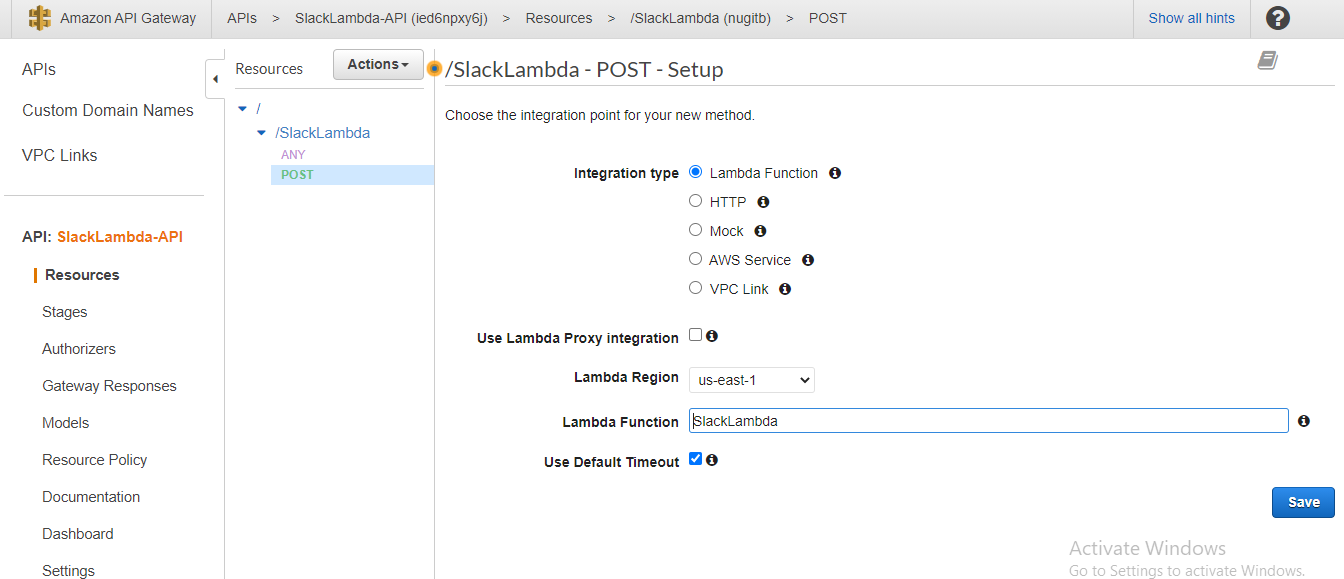The width and height of the screenshot is (1344, 579).
Task: Collapse the left navigation panel arrow
Action: tap(215, 79)
